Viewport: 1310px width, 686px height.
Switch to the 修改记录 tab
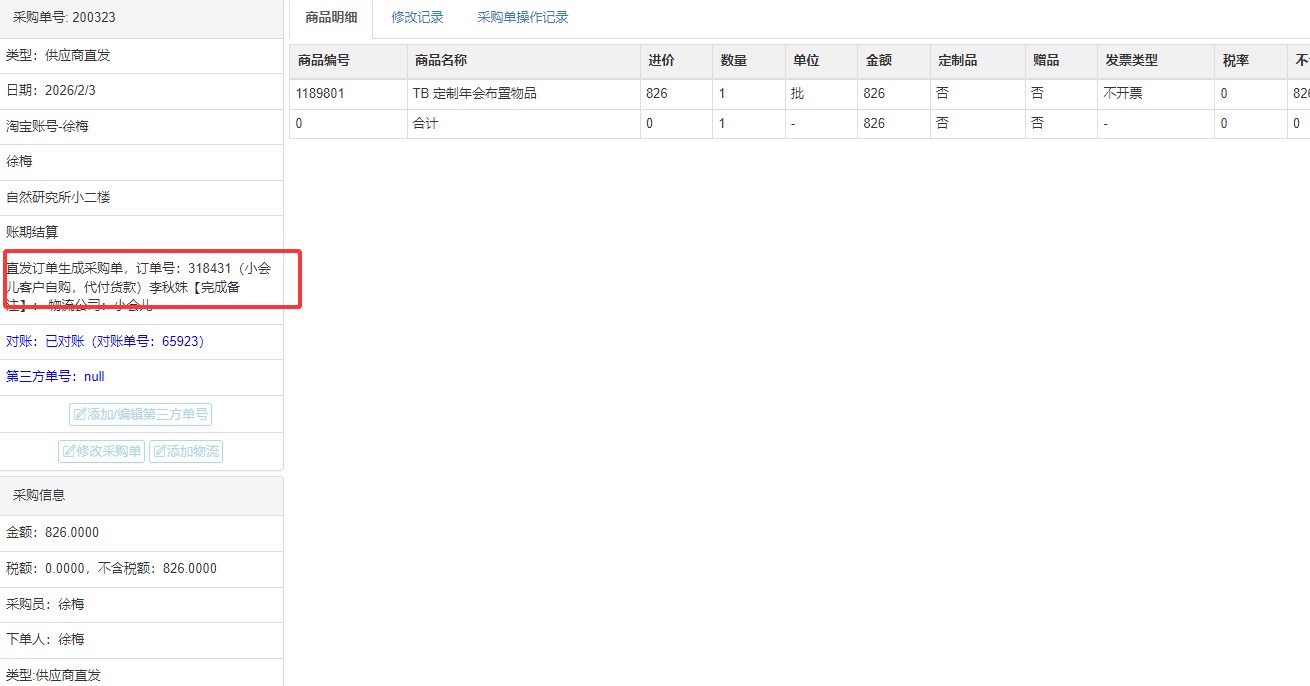417,17
